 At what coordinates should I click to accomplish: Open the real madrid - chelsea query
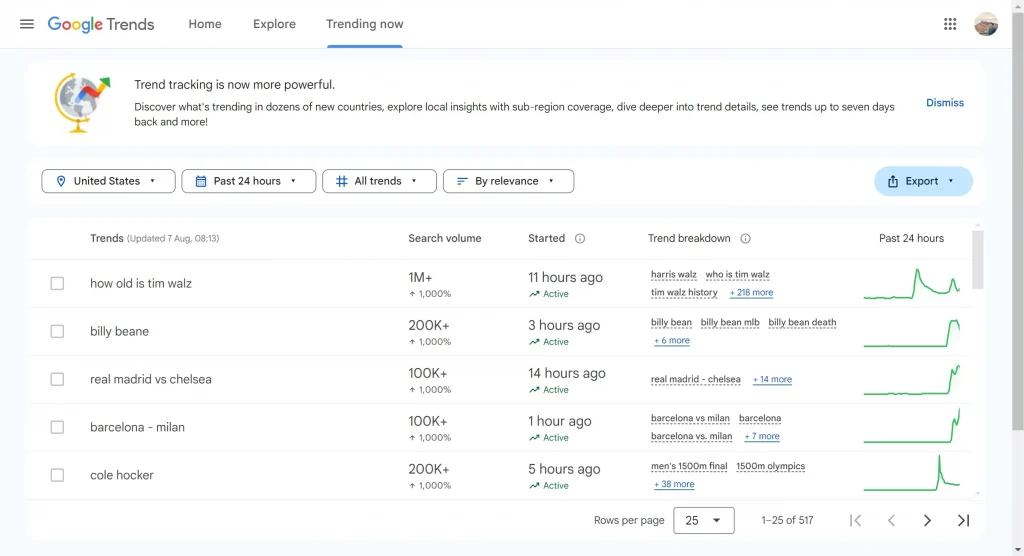pos(696,380)
